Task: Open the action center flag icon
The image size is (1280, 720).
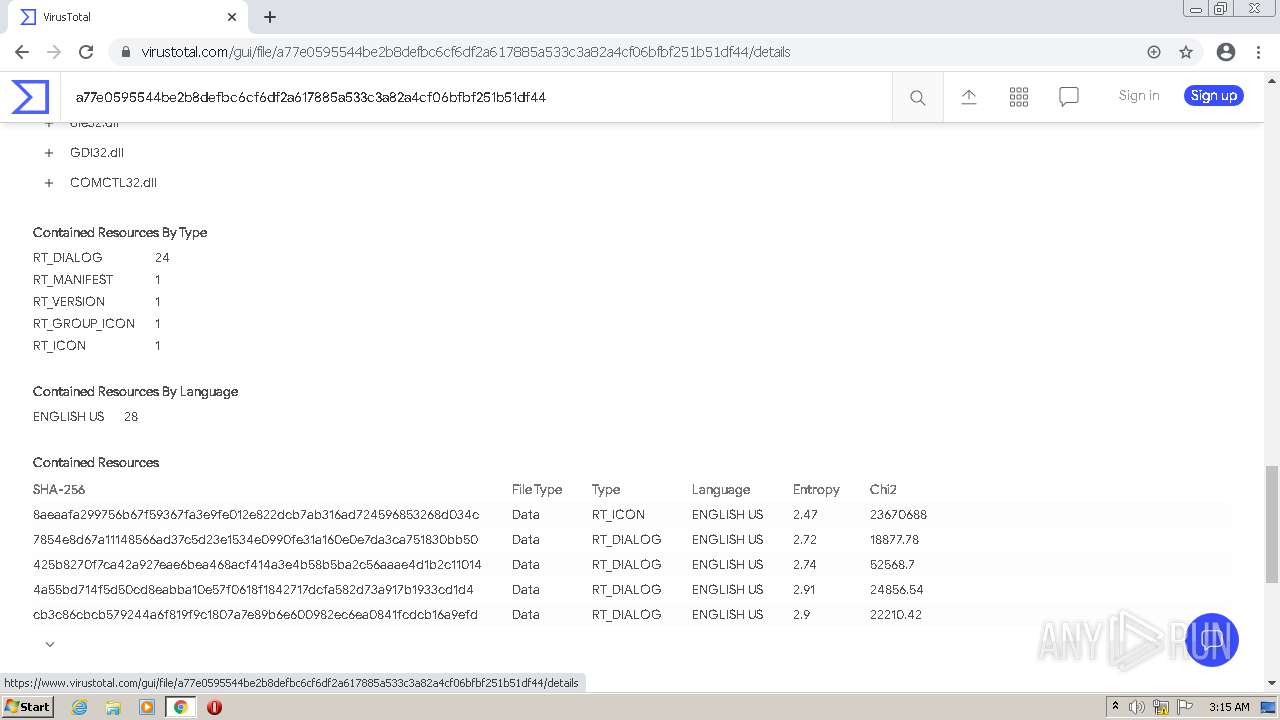Action: pos(1183,707)
